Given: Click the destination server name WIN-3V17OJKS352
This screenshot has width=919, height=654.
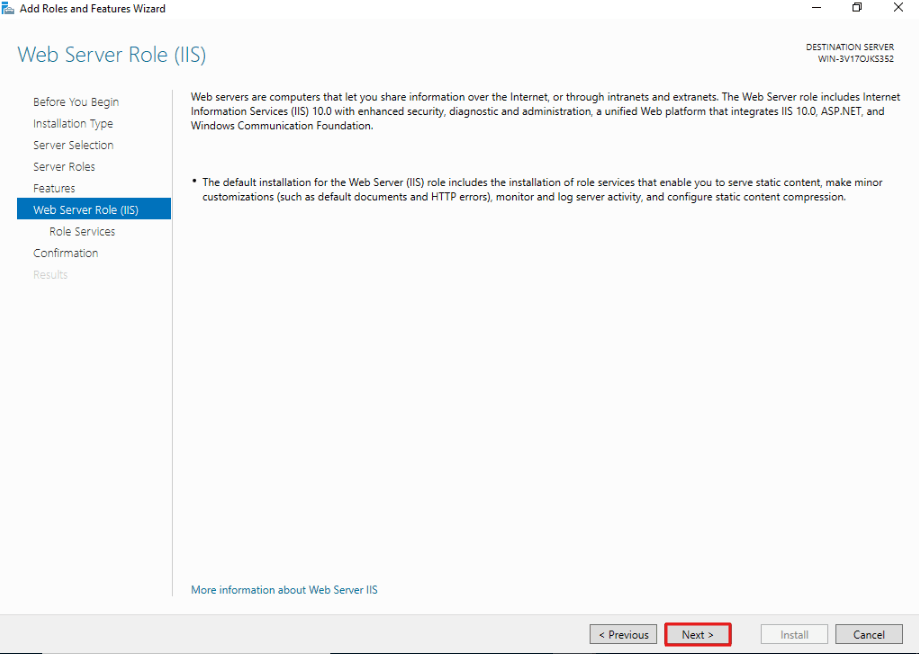Looking at the screenshot, I should [x=856, y=59].
